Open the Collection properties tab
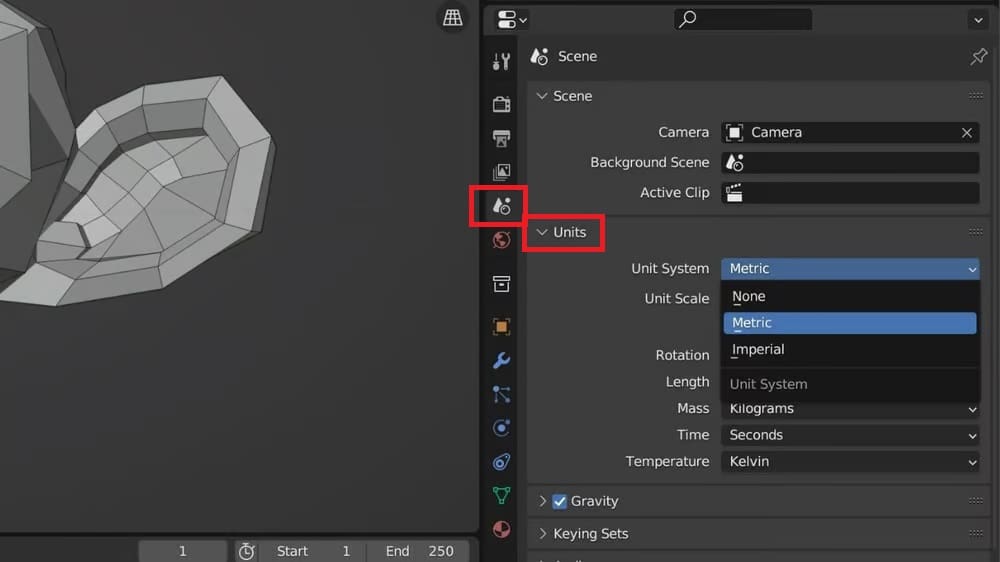 point(501,284)
